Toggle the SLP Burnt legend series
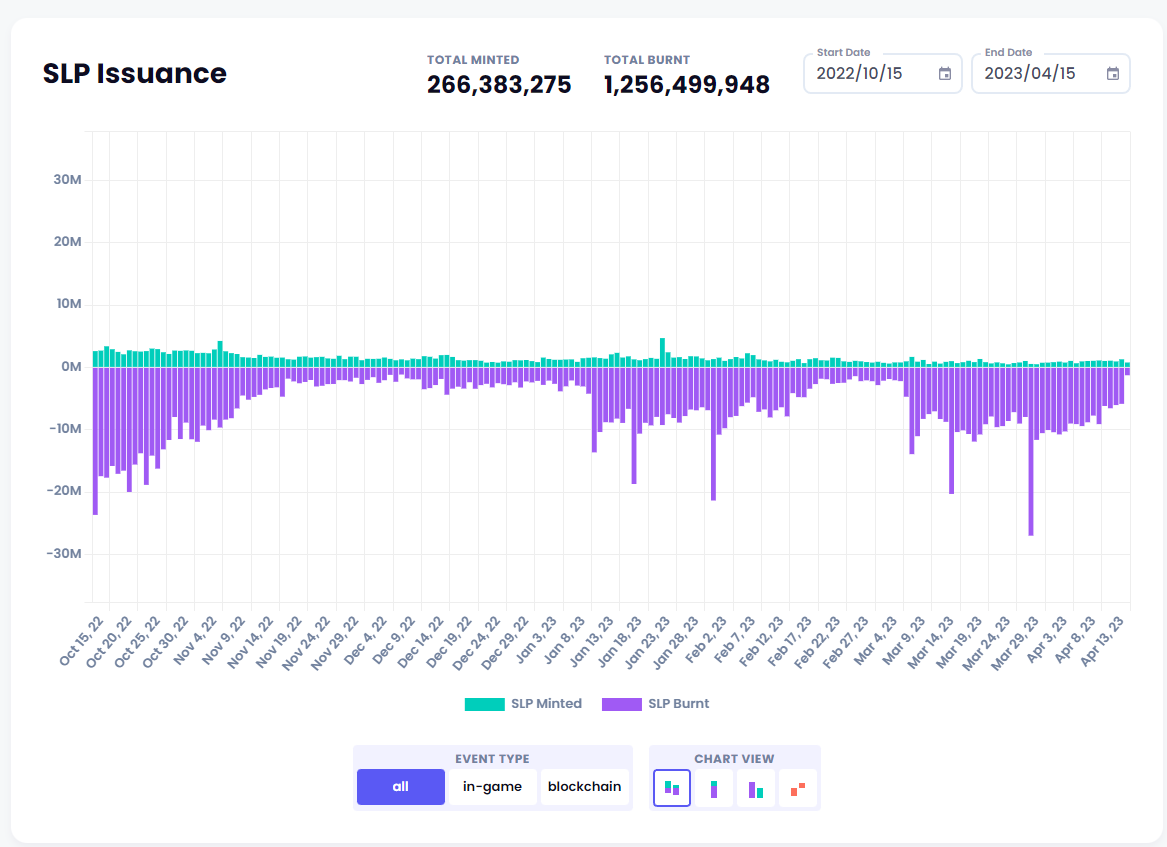 [x=656, y=704]
